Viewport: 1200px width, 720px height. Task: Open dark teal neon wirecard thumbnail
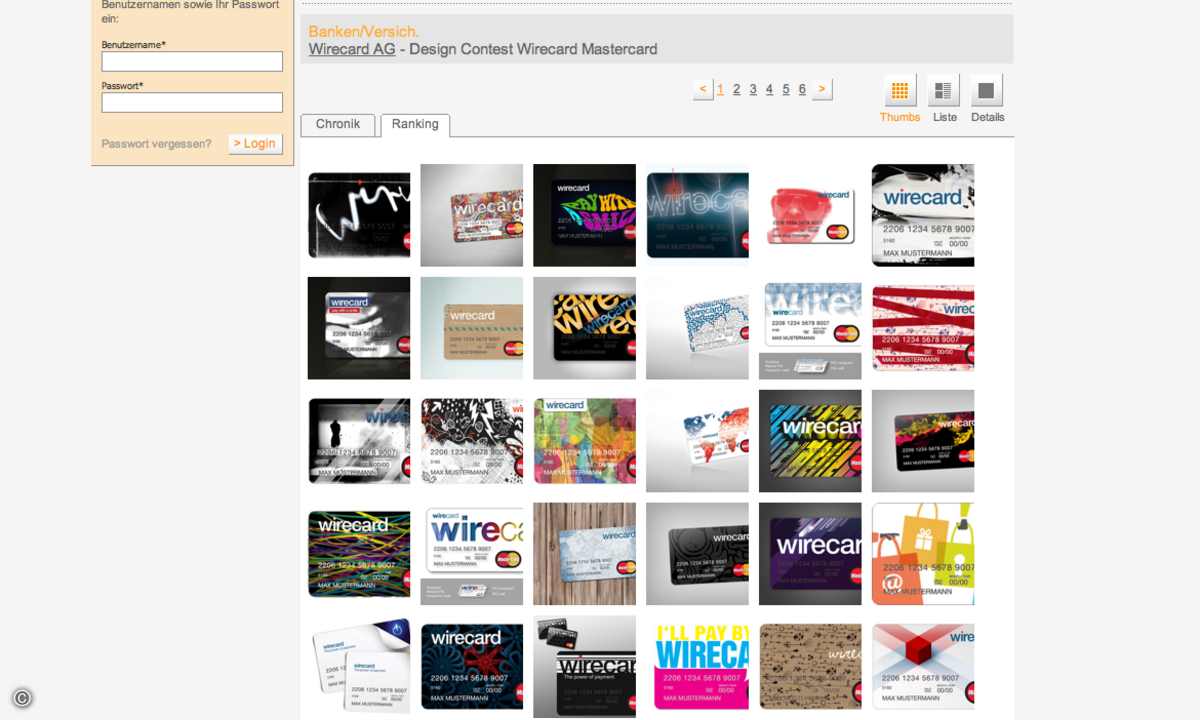[x=697, y=215]
